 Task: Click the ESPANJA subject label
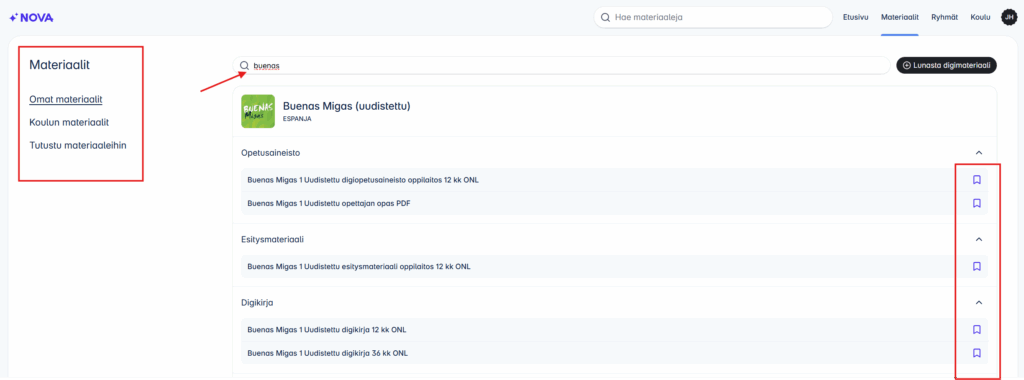click(x=297, y=119)
